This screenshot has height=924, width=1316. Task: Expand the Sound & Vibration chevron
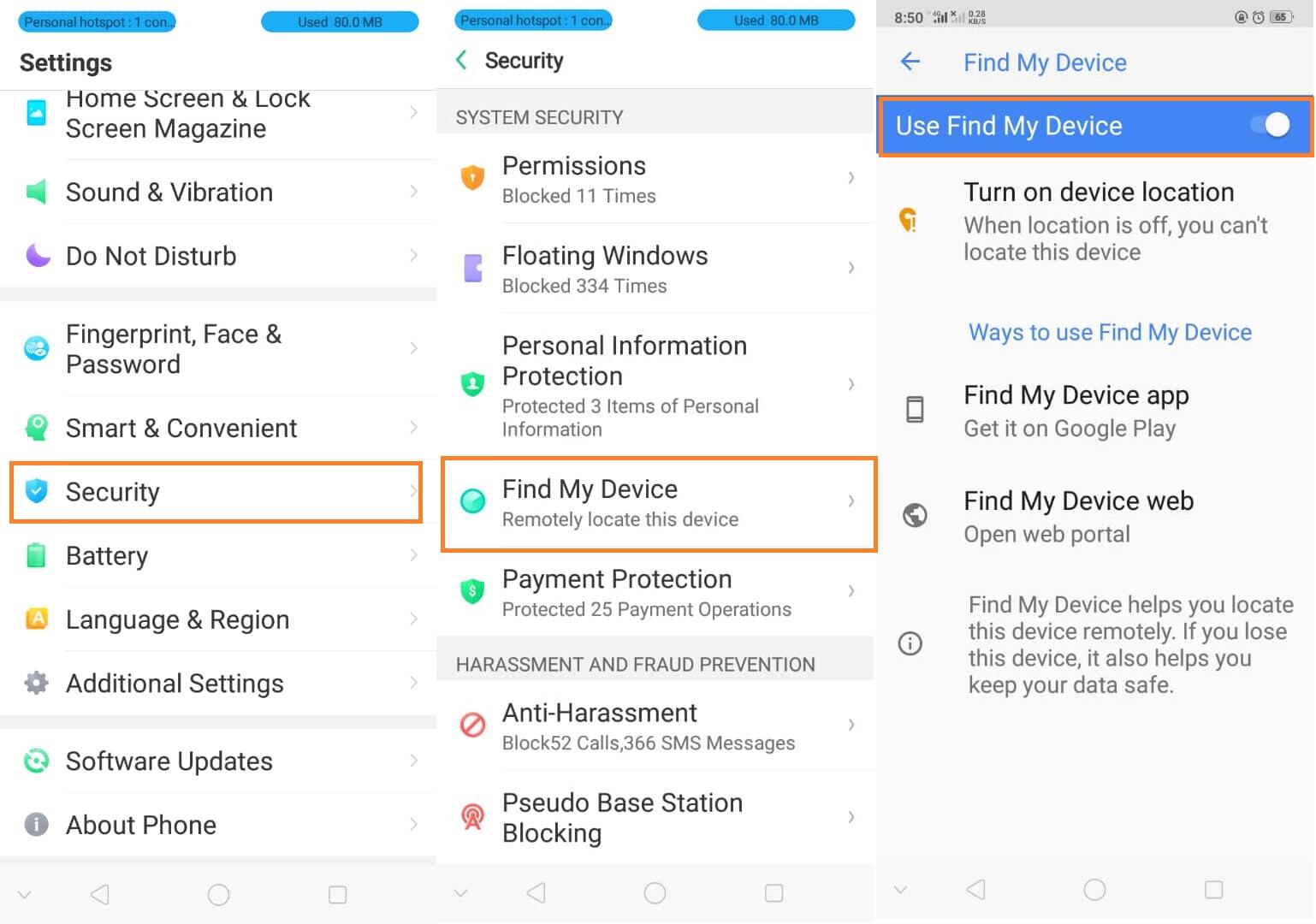pos(414,192)
